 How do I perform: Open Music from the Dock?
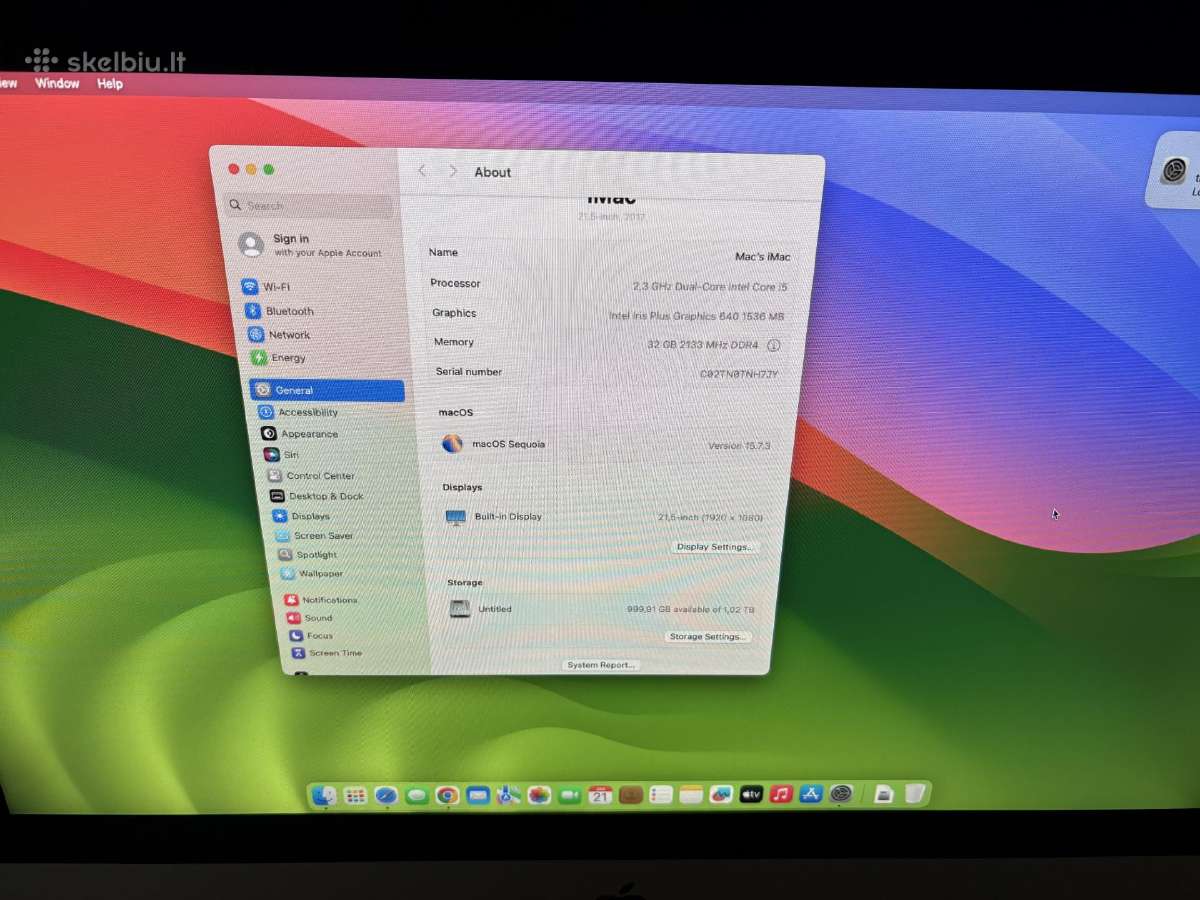coord(781,794)
